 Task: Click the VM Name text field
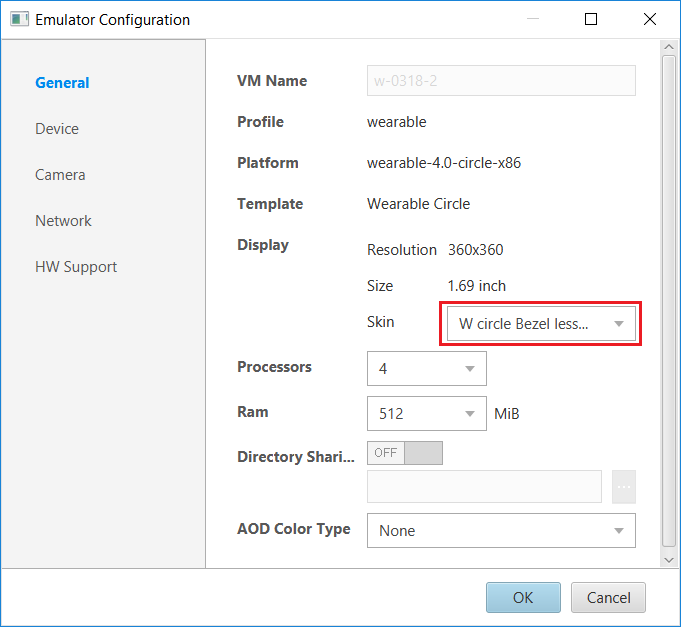click(501, 81)
